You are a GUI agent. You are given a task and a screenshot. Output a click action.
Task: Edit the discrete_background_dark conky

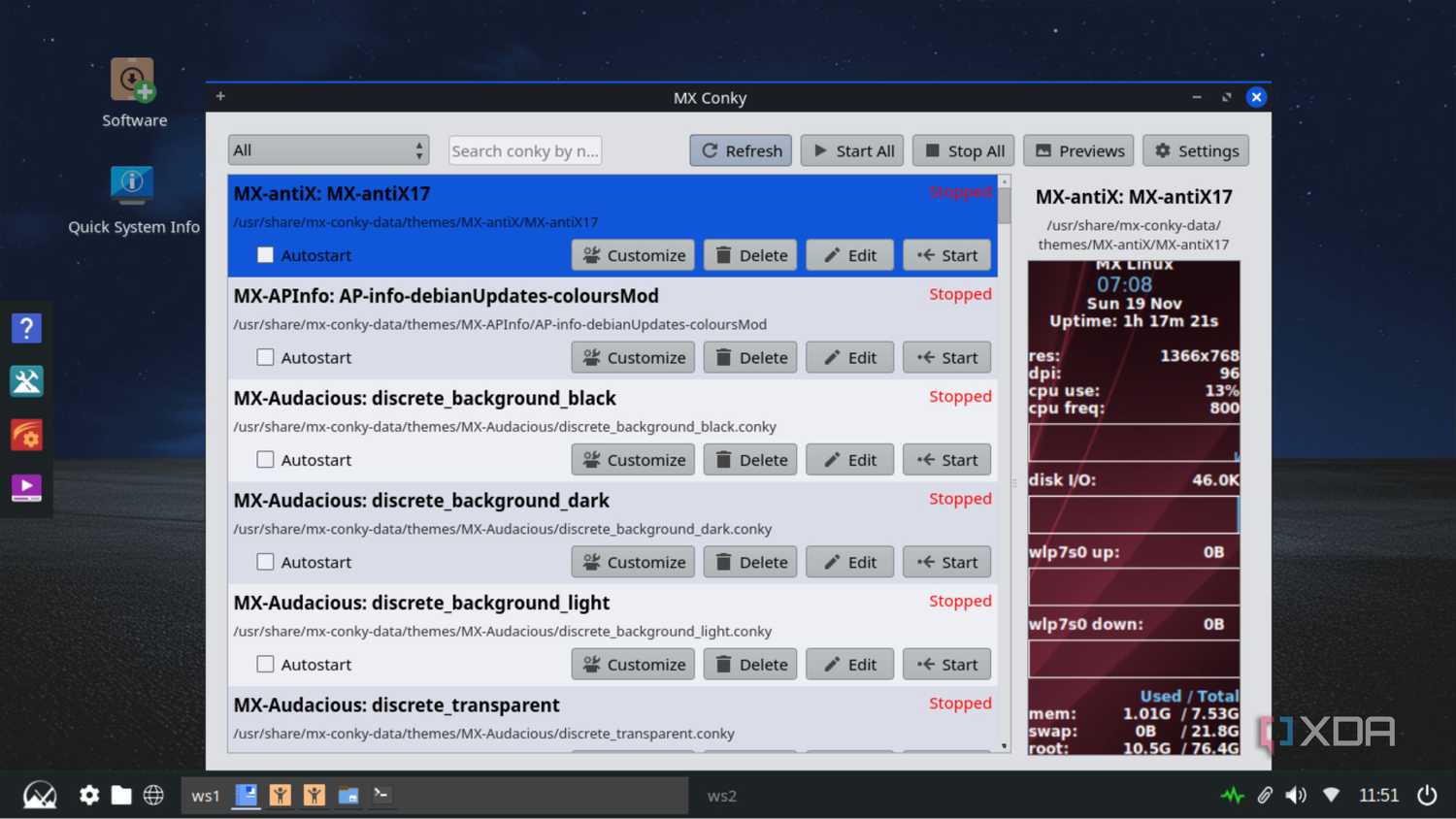coord(849,562)
